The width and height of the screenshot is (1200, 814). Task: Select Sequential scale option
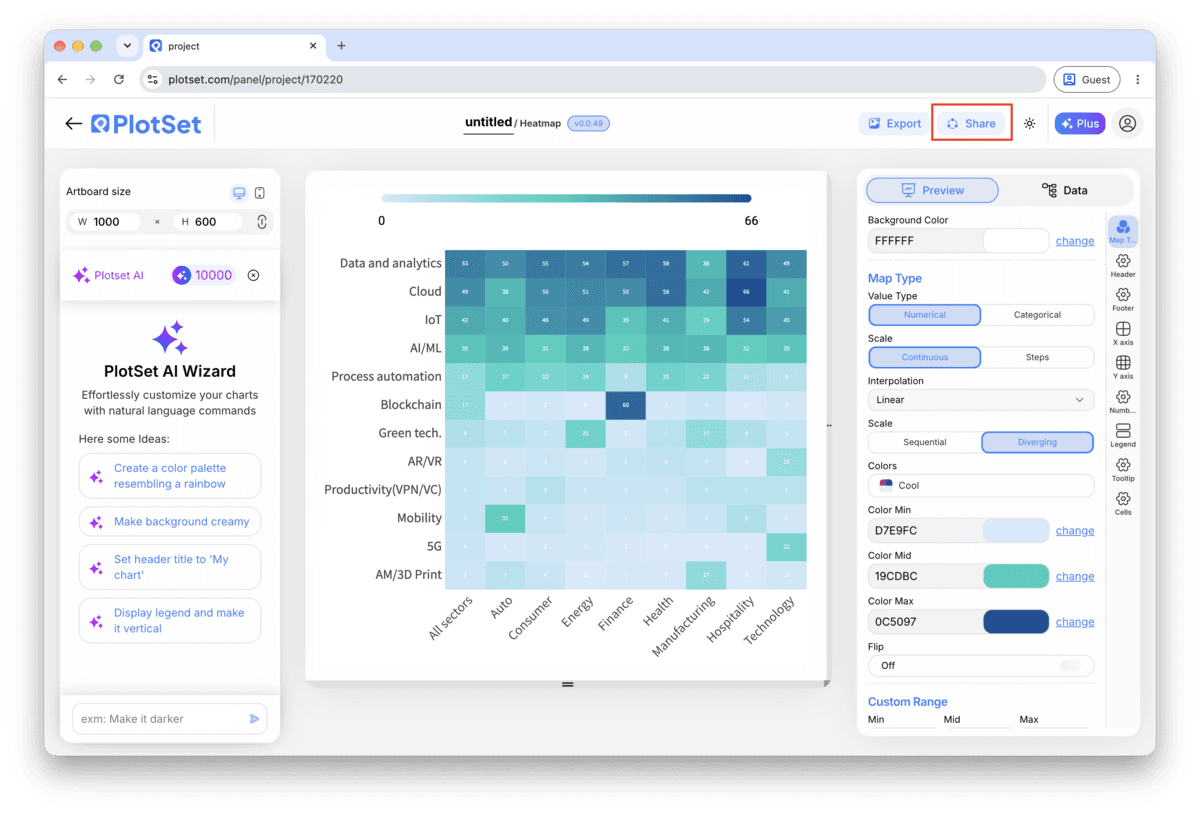click(x=925, y=442)
